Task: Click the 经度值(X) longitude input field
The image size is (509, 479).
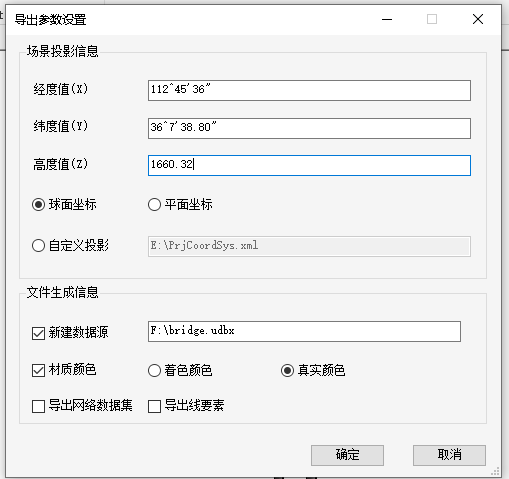Action: pyautogui.click(x=309, y=90)
